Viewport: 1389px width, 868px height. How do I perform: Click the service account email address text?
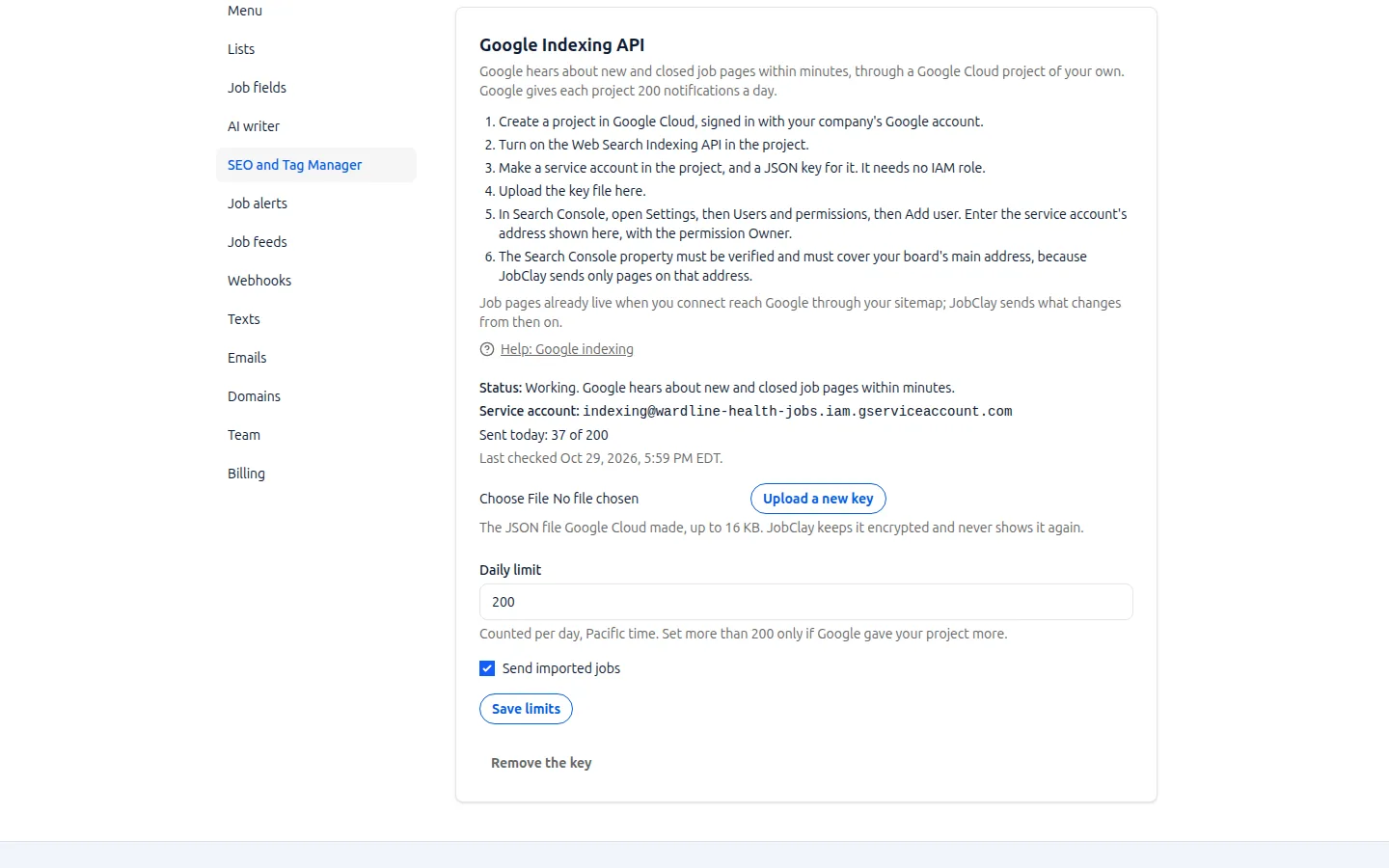click(x=798, y=411)
